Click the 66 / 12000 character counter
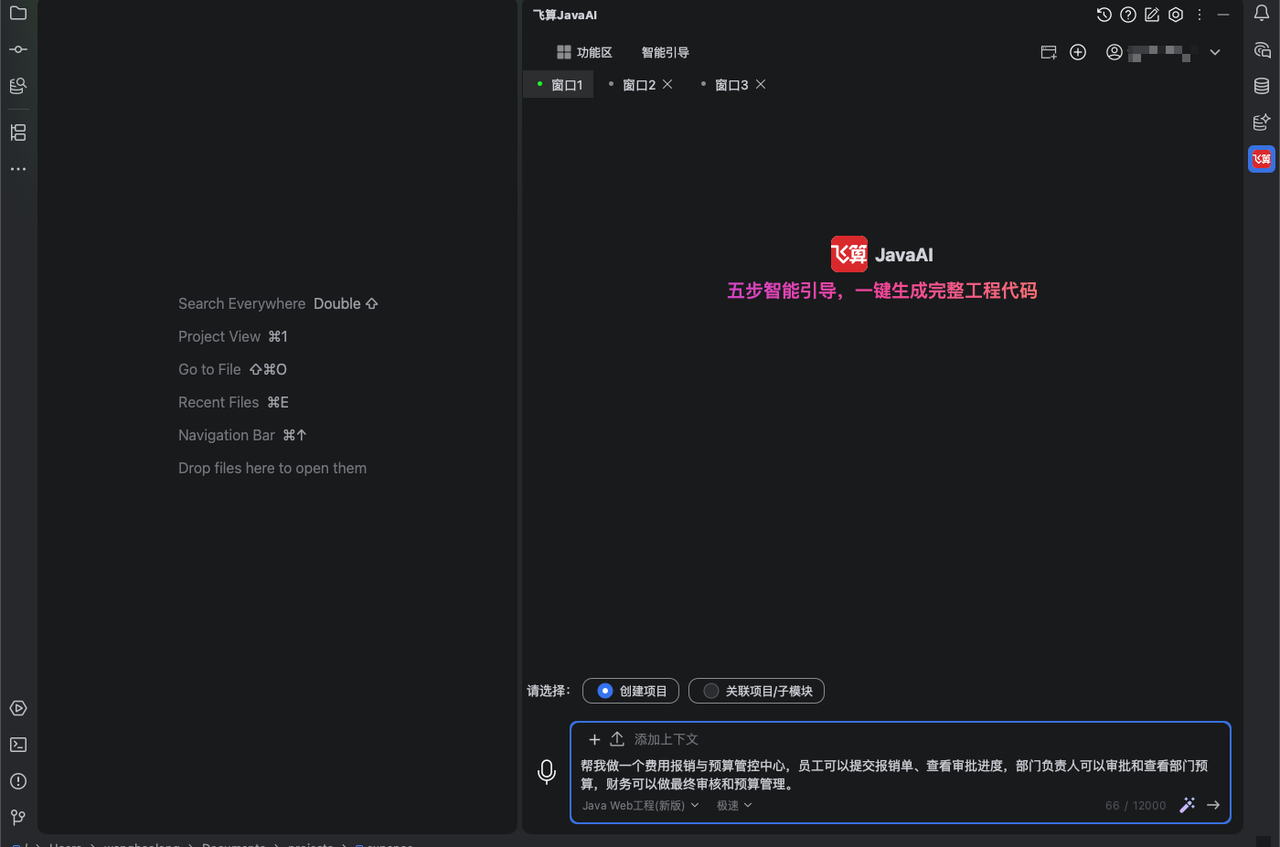This screenshot has height=847, width=1280. (1135, 806)
